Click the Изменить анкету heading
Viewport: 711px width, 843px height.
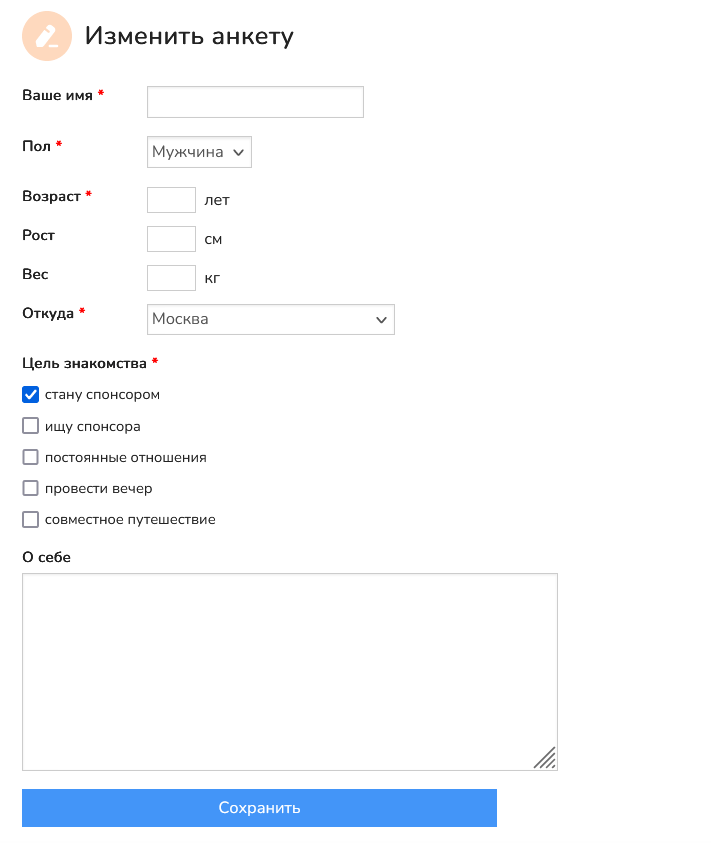(189, 36)
